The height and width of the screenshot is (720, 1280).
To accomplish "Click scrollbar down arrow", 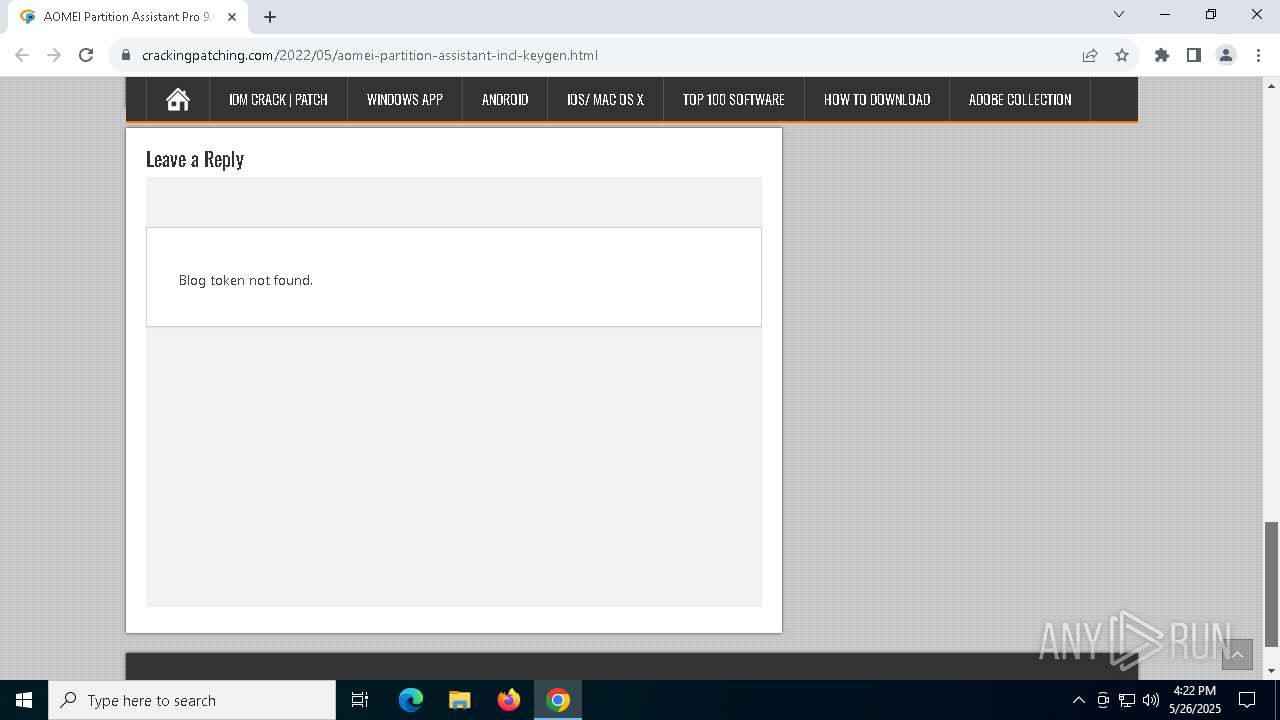I will pyautogui.click(x=1272, y=672).
